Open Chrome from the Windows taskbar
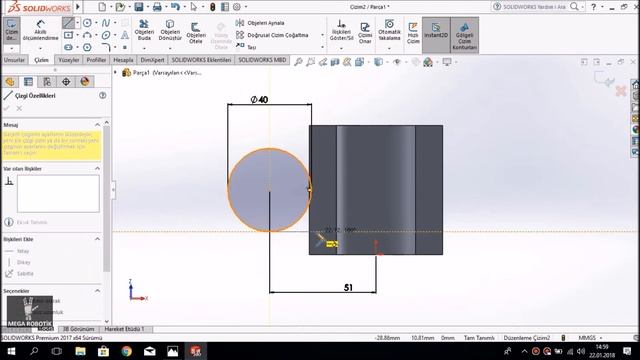This screenshot has width=640, height=360. coord(127,351)
